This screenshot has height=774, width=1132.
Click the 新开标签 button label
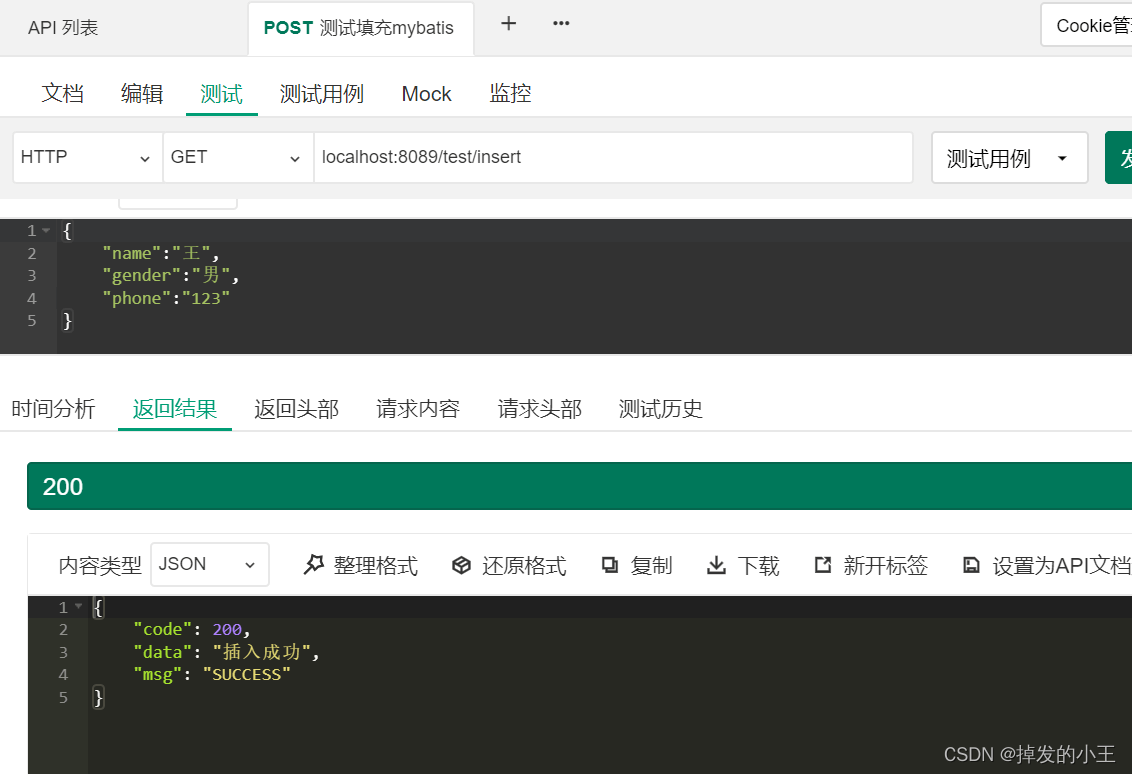pos(885,565)
